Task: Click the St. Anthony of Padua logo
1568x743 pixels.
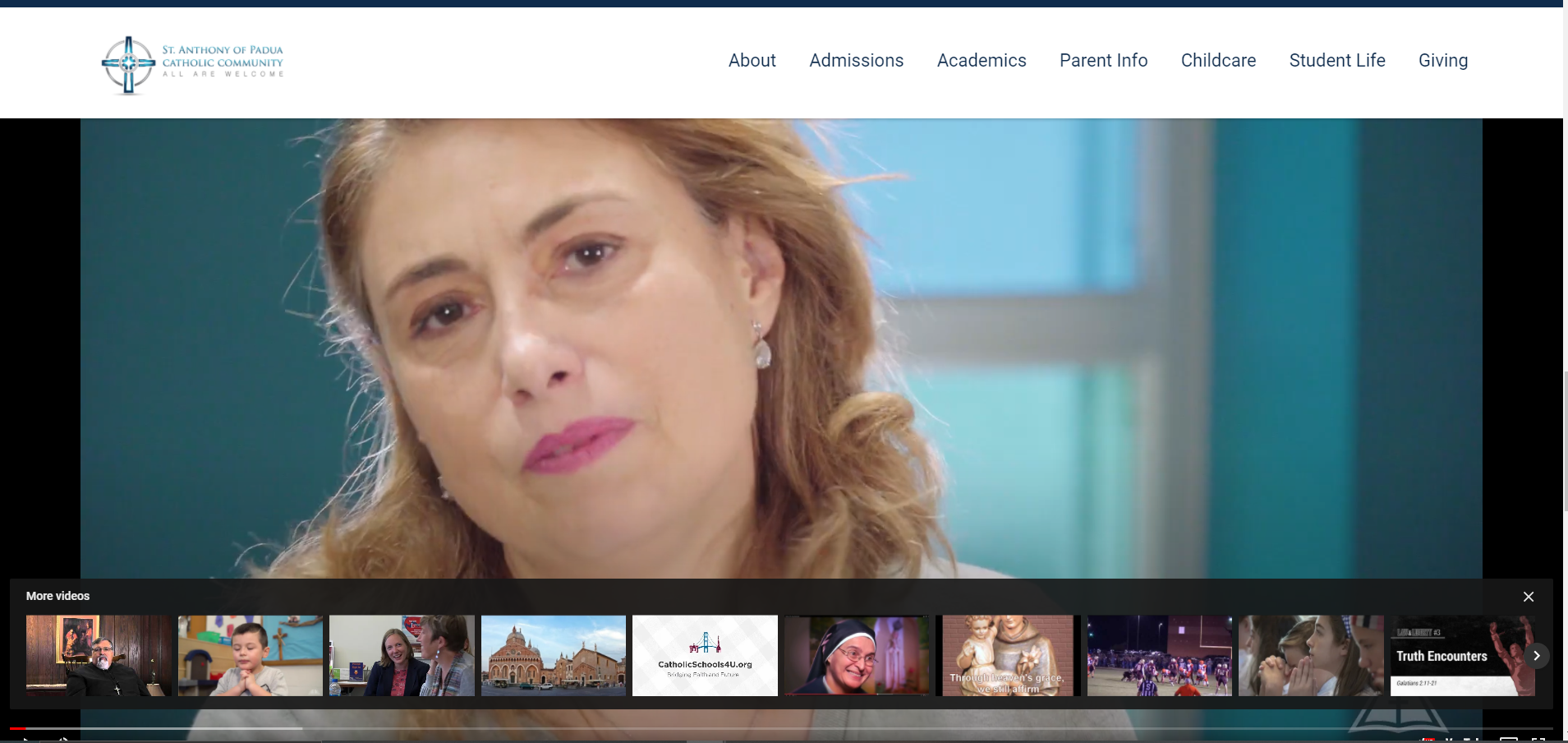Action: coord(192,64)
